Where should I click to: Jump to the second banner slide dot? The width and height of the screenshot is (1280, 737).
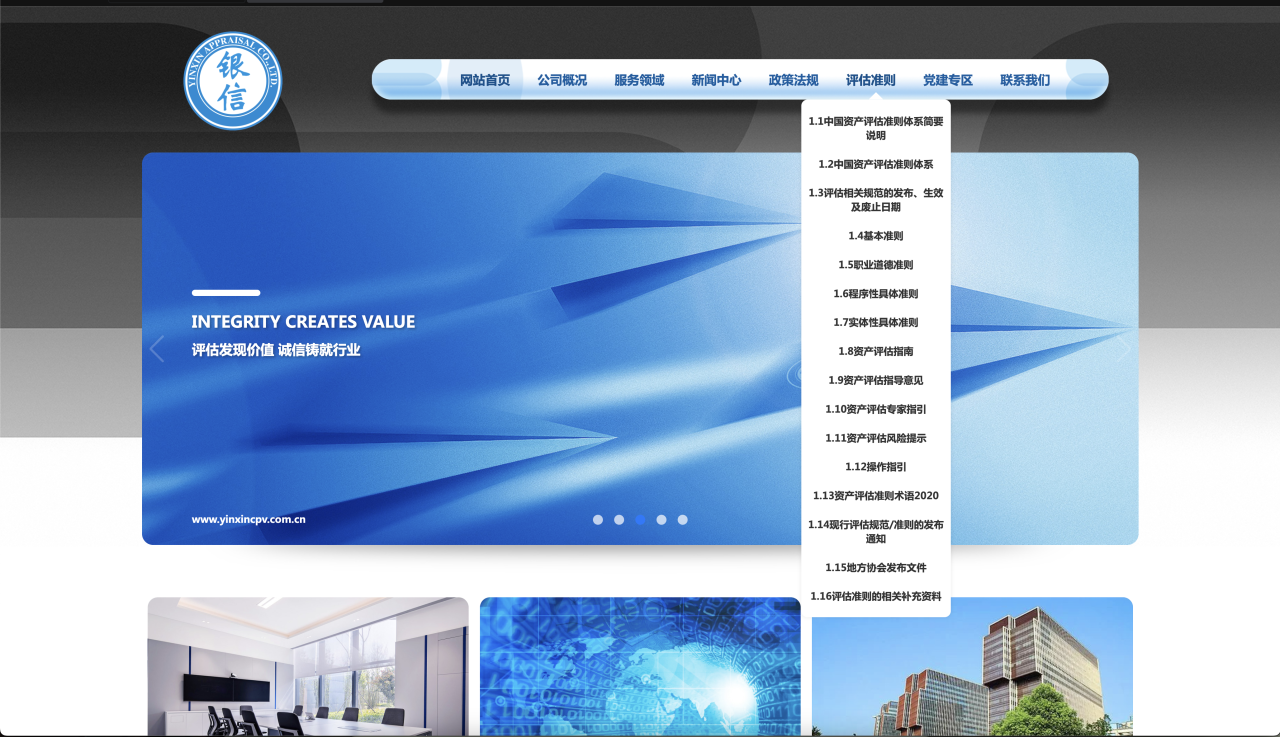click(x=619, y=520)
